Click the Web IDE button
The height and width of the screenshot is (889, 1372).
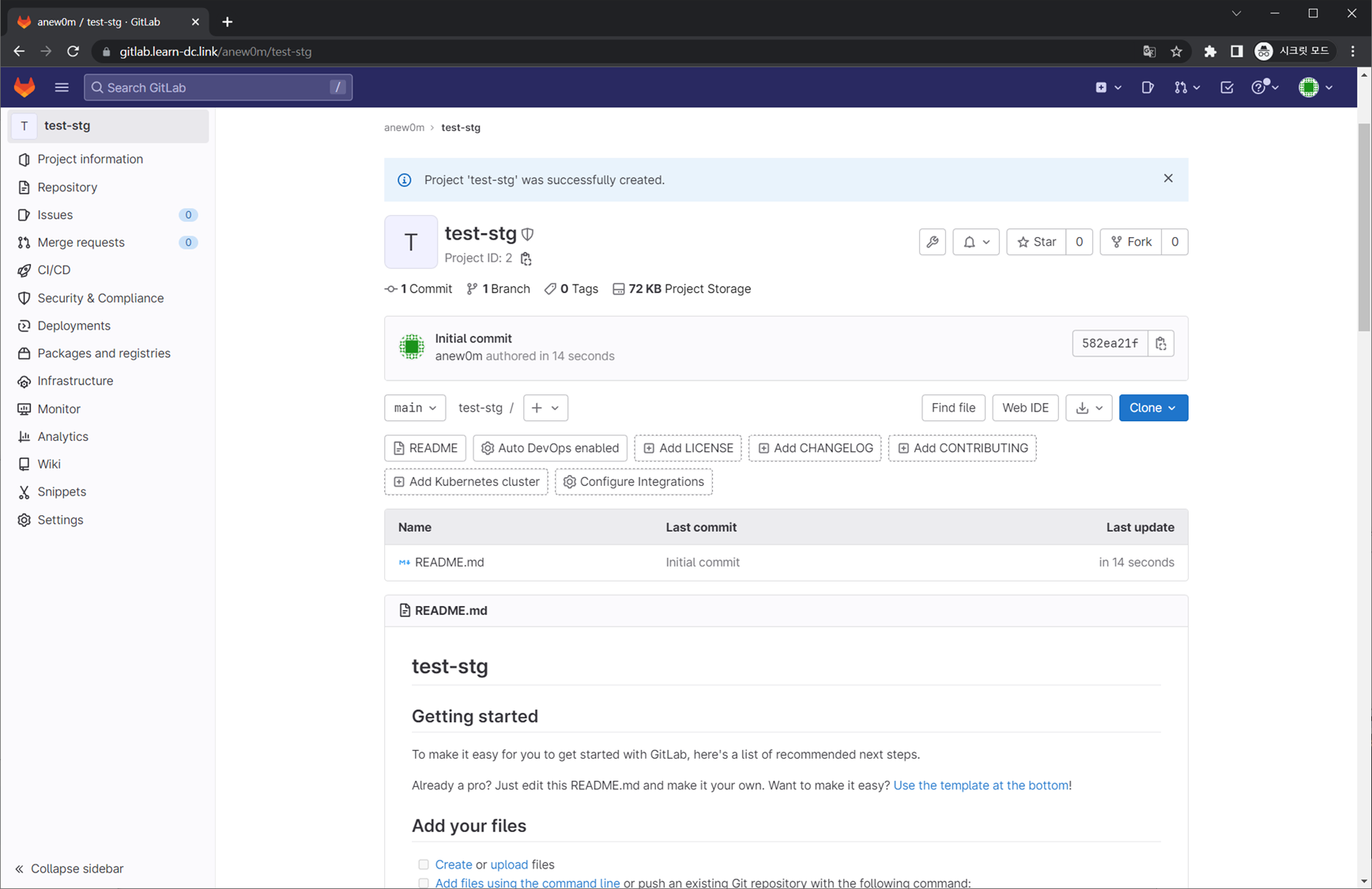[x=1024, y=408]
